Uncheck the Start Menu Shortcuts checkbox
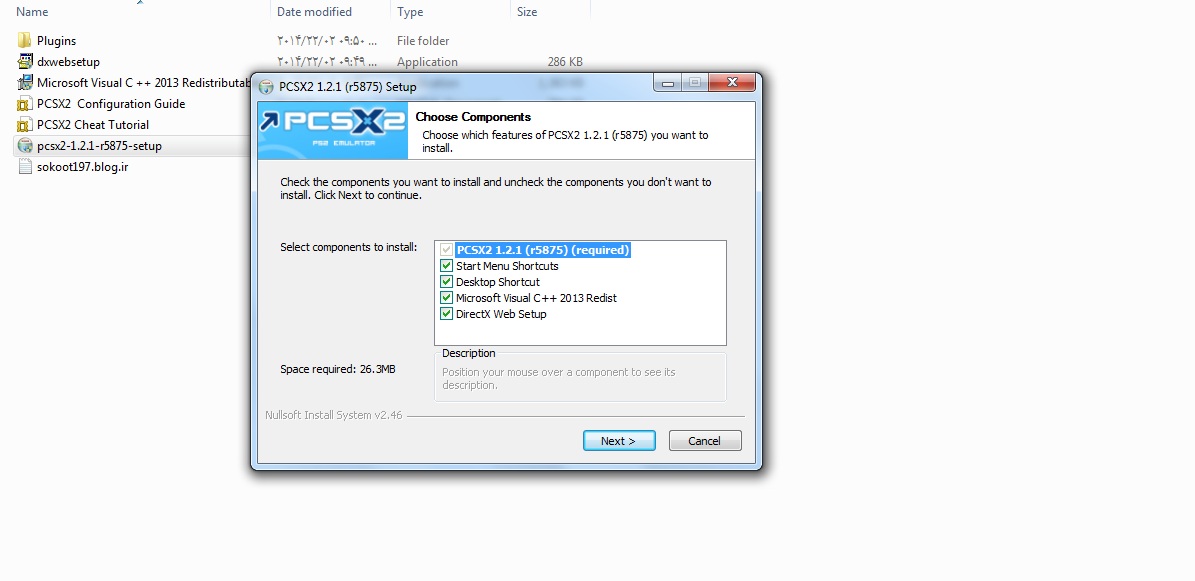The height and width of the screenshot is (581, 1195). coord(447,266)
